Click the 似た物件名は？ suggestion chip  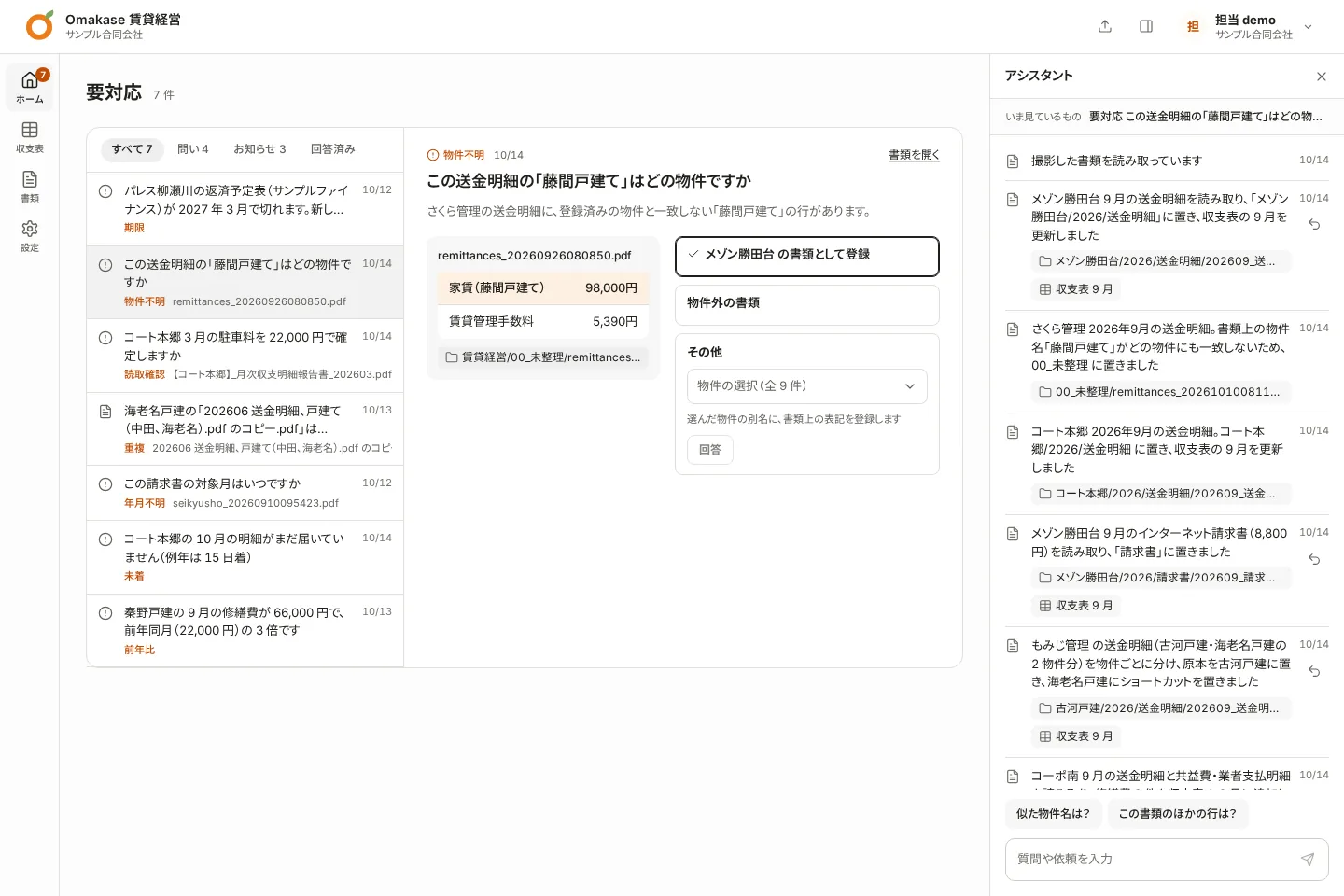(x=1053, y=814)
